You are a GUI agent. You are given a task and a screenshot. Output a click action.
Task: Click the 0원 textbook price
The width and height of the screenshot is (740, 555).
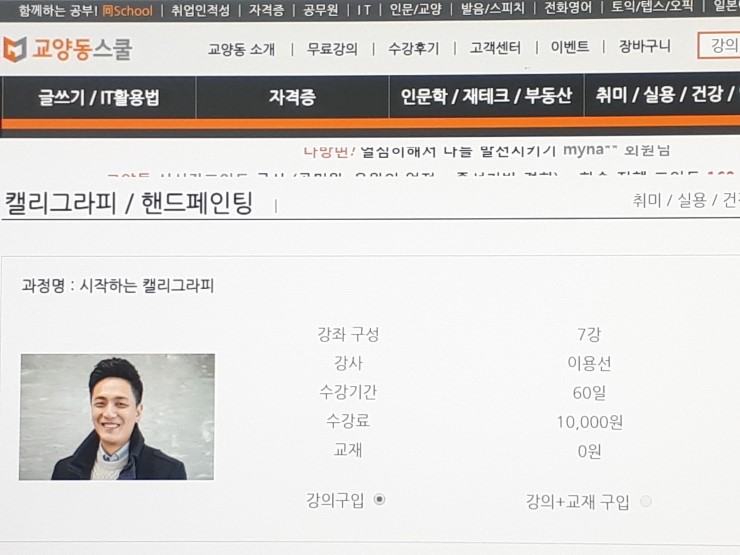pos(589,452)
